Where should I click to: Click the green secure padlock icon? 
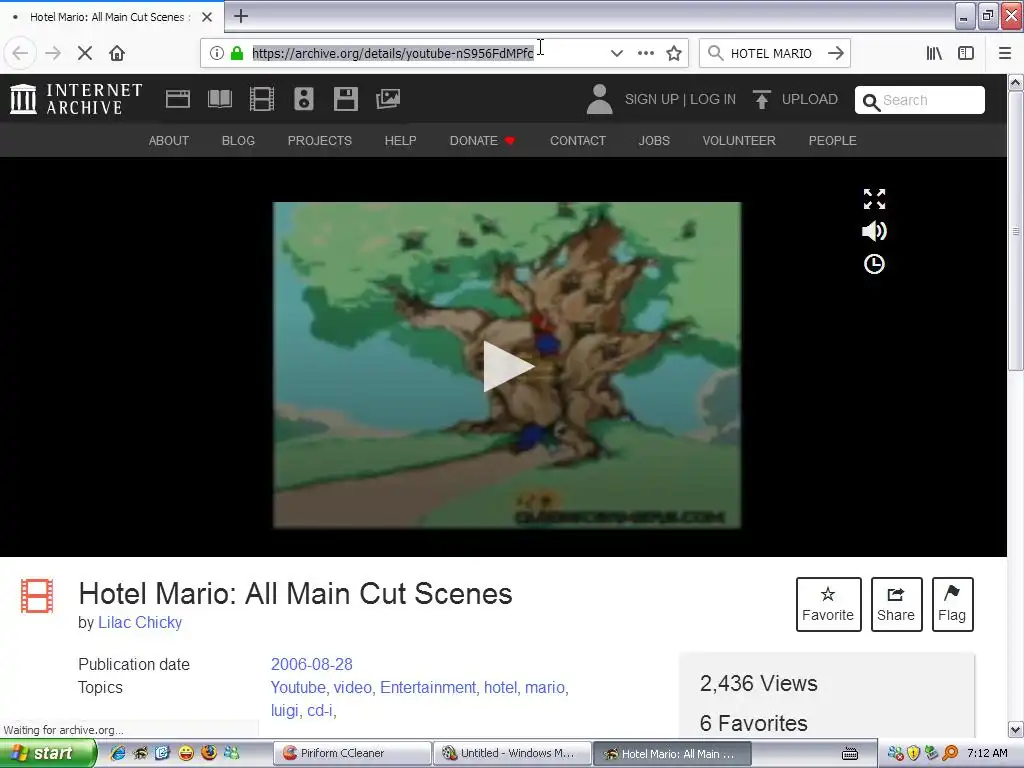point(237,53)
